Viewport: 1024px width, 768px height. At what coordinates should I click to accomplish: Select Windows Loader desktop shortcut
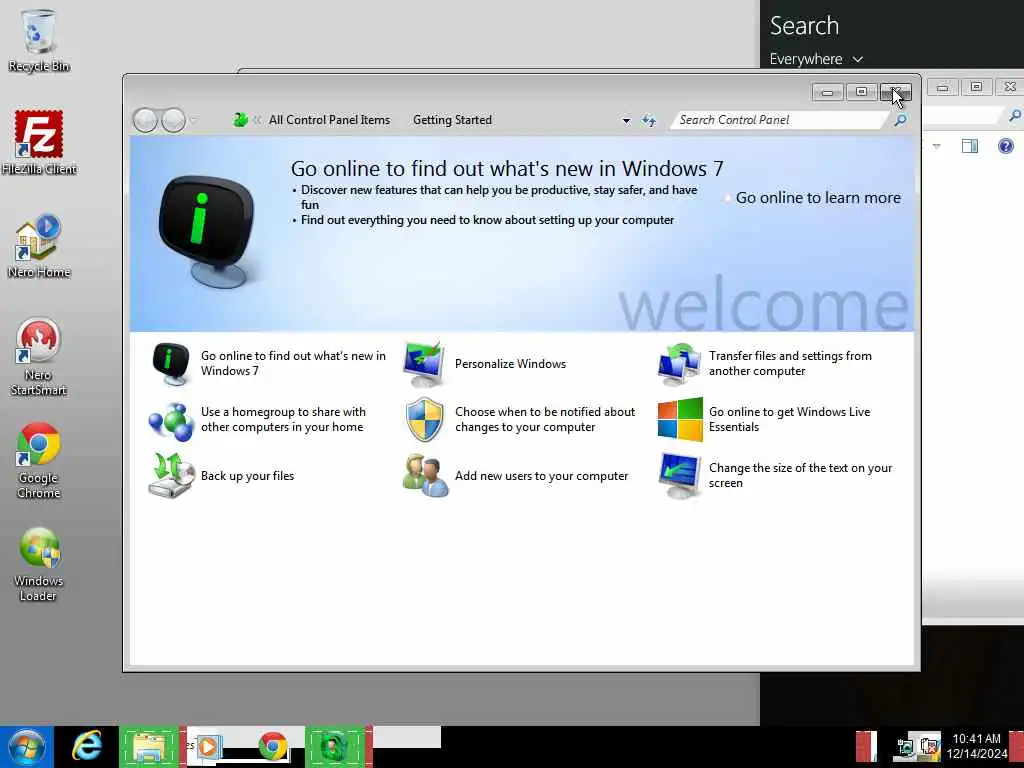[x=39, y=564]
